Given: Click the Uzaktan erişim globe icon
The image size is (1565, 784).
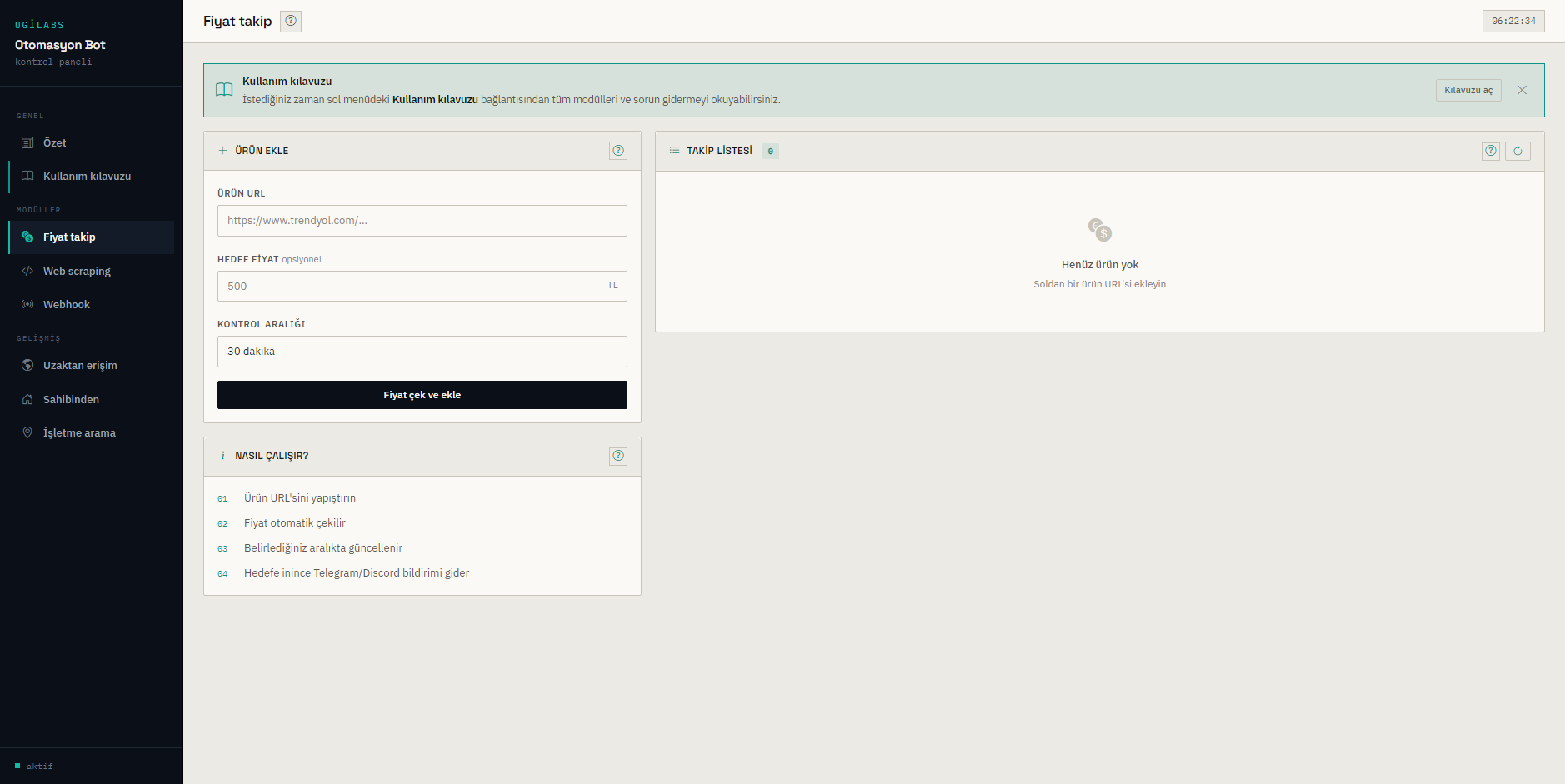Looking at the screenshot, I should click(x=27, y=365).
